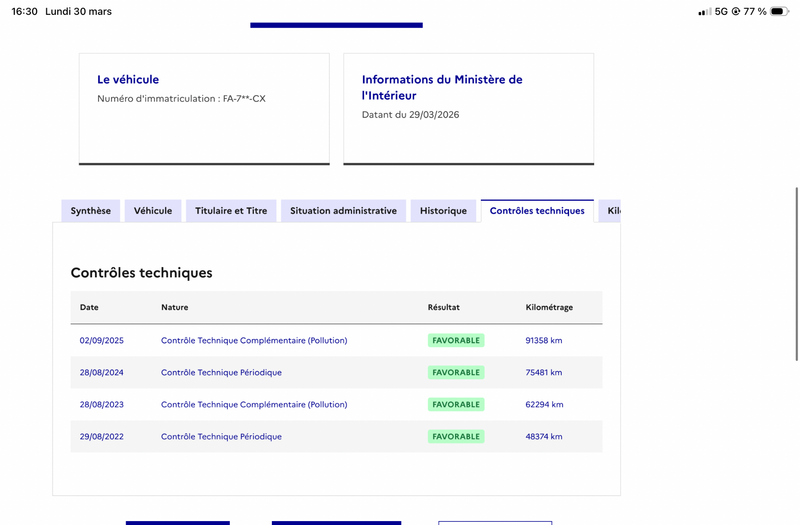Select the FAVORABLE badge for 28/08/2023
The width and height of the screenshot is (800, 525).
(456, 405)
